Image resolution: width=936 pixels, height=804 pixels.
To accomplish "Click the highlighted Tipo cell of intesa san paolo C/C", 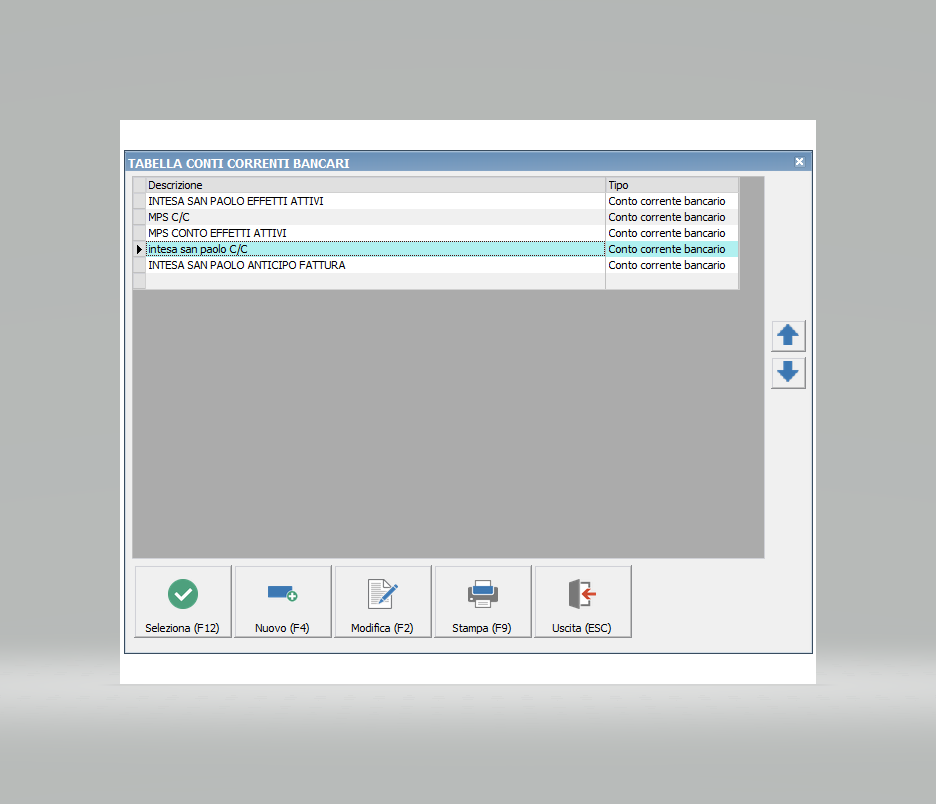I will coord(672,249).
